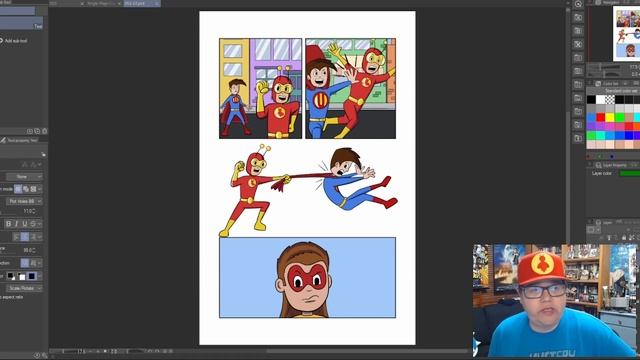
Task: Click the duplicate sub tool icon
Action: click(x=37, y=131)
